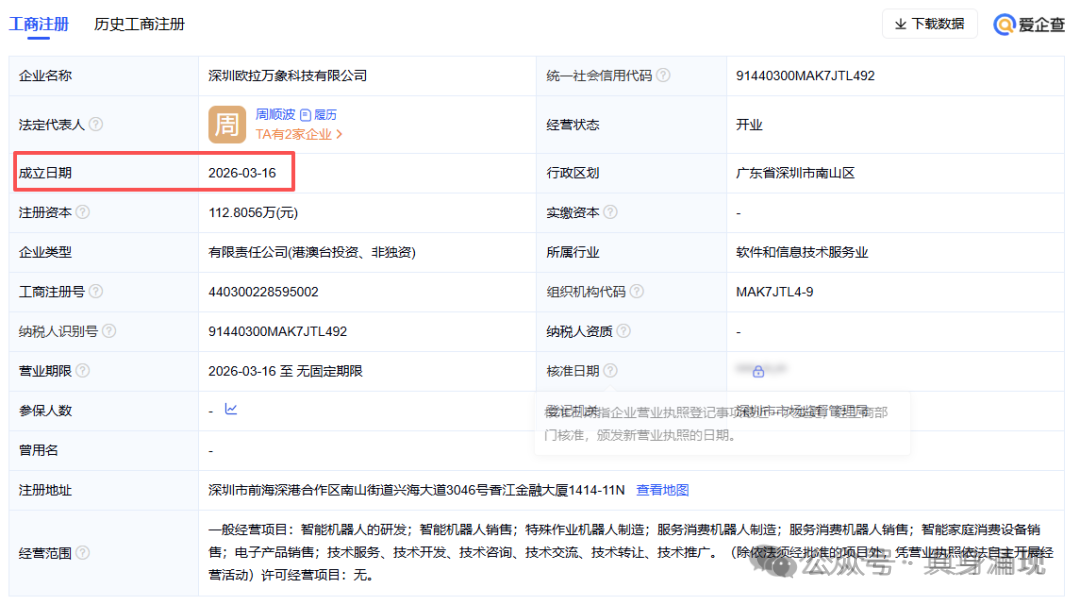Click help icon beside 核准日期
Image resolution: width=1080 pixels, height=605 pixels.
pos(610,371)
